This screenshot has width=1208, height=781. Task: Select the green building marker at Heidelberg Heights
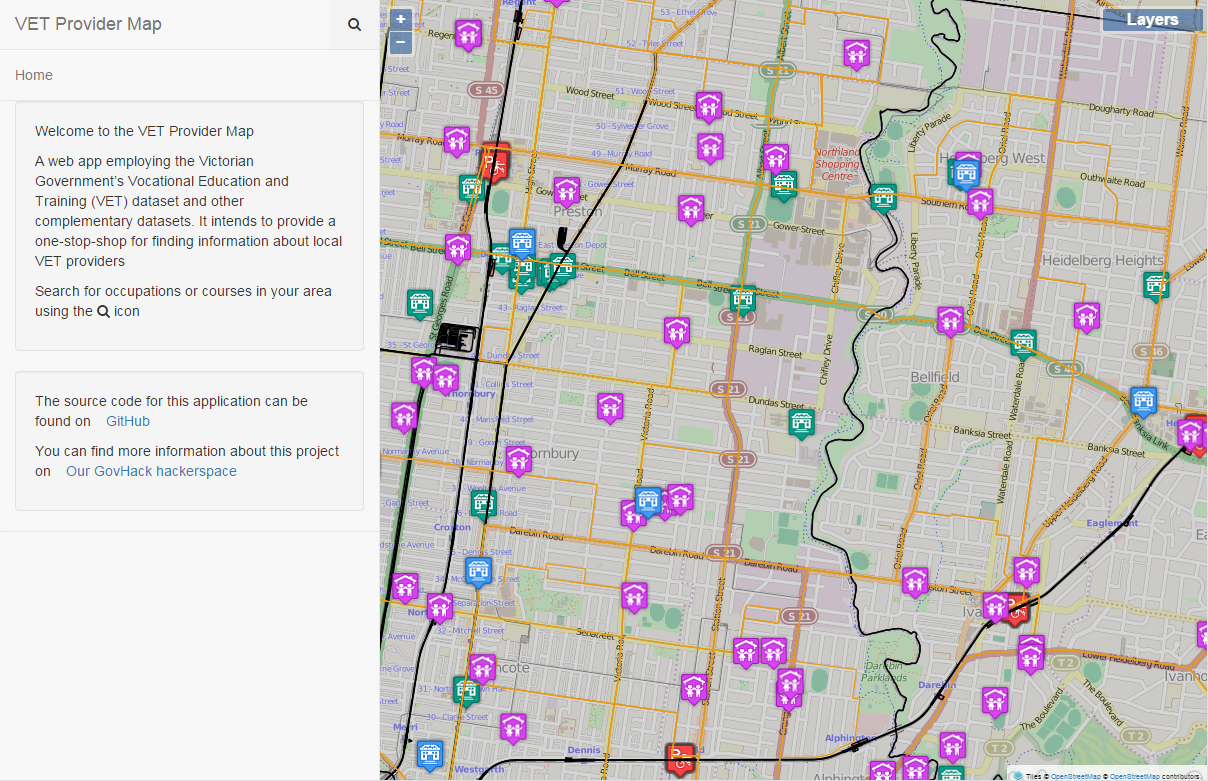coord(1156,286)
